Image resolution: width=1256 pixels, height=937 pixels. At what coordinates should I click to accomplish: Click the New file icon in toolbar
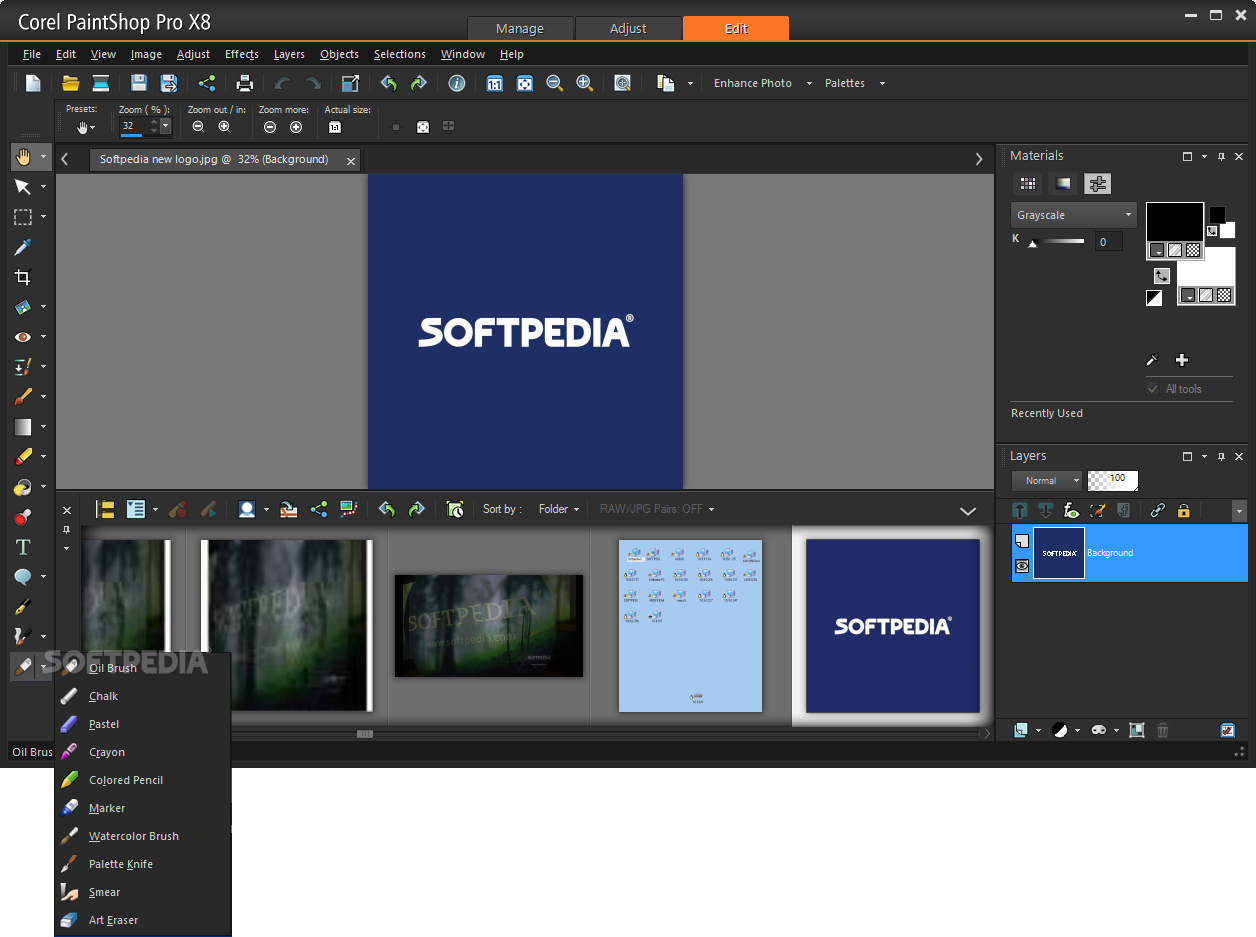pyautogui.click(x=33, y=83)
